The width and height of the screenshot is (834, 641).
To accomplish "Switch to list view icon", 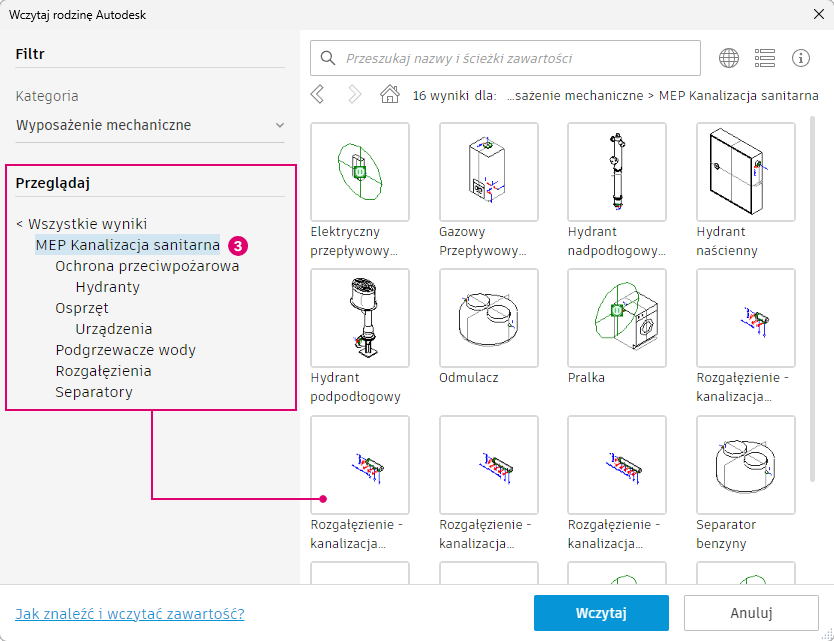I will (764, 58).
